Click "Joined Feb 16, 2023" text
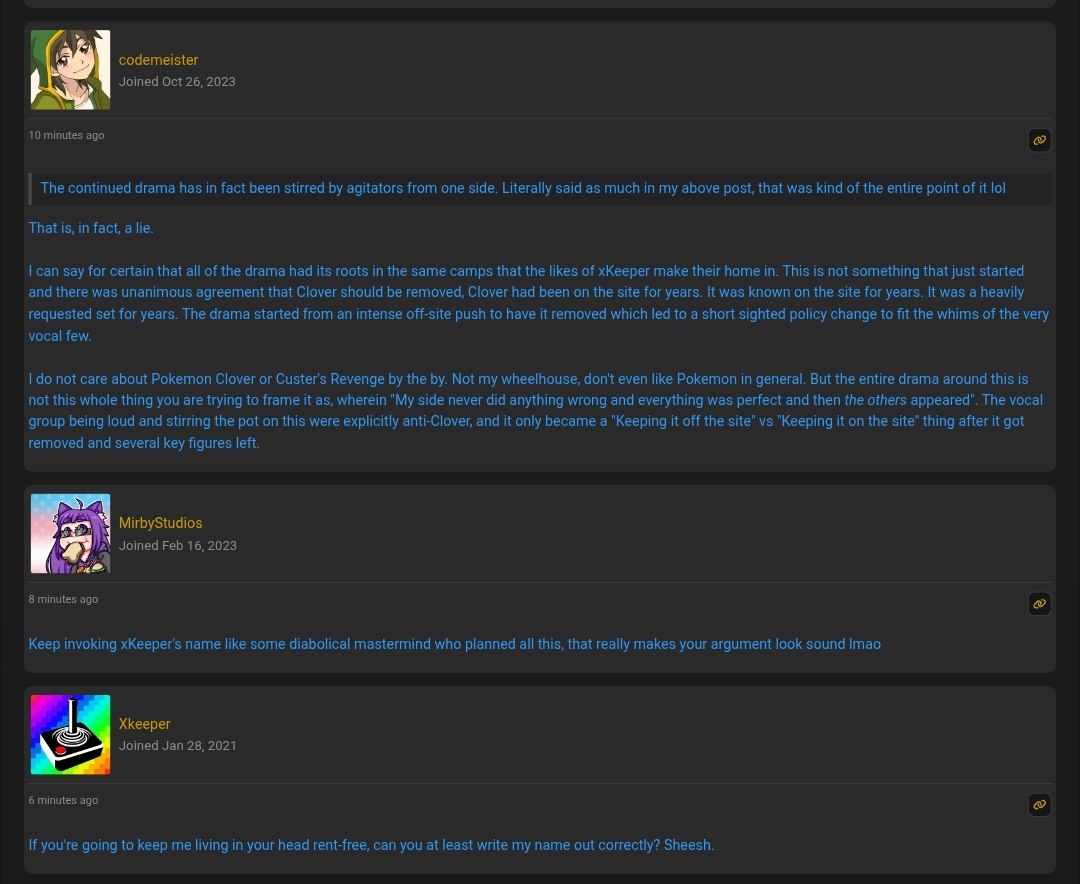This screenshot has width=1080, height=884. [x=178, y=545]
